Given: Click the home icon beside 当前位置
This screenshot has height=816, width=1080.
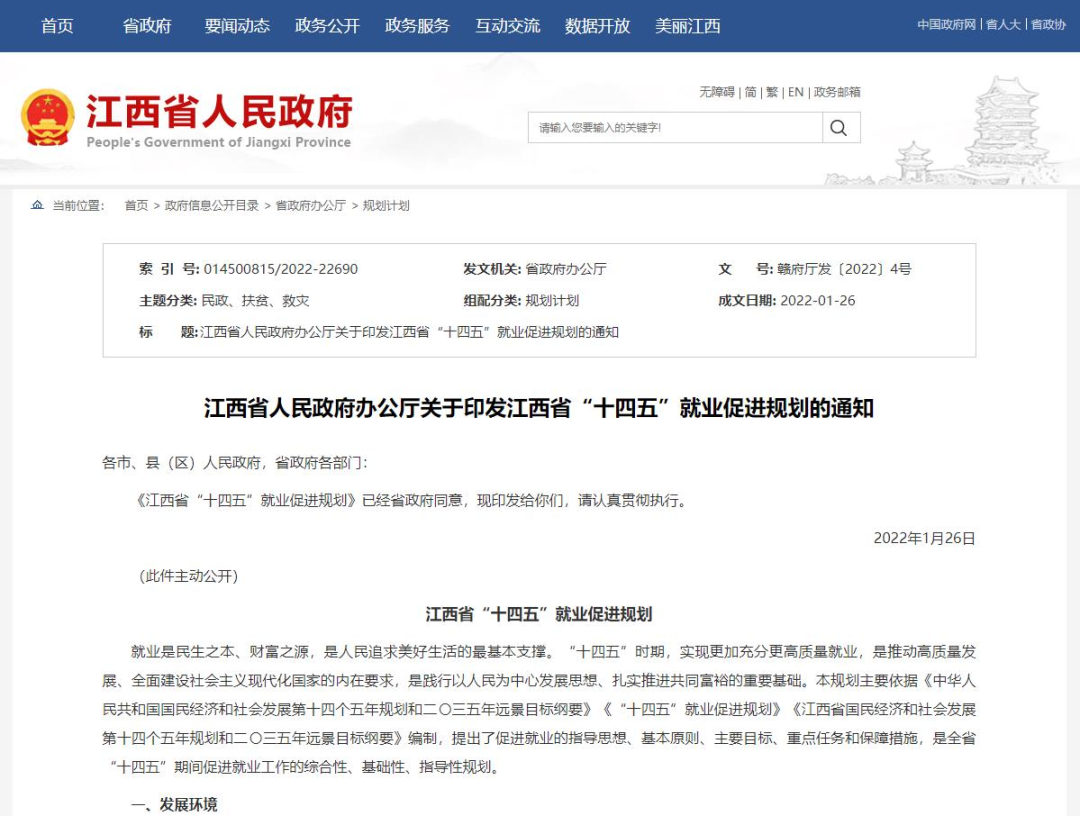Looking at the screenshot, I should click(x=37, y=205).
